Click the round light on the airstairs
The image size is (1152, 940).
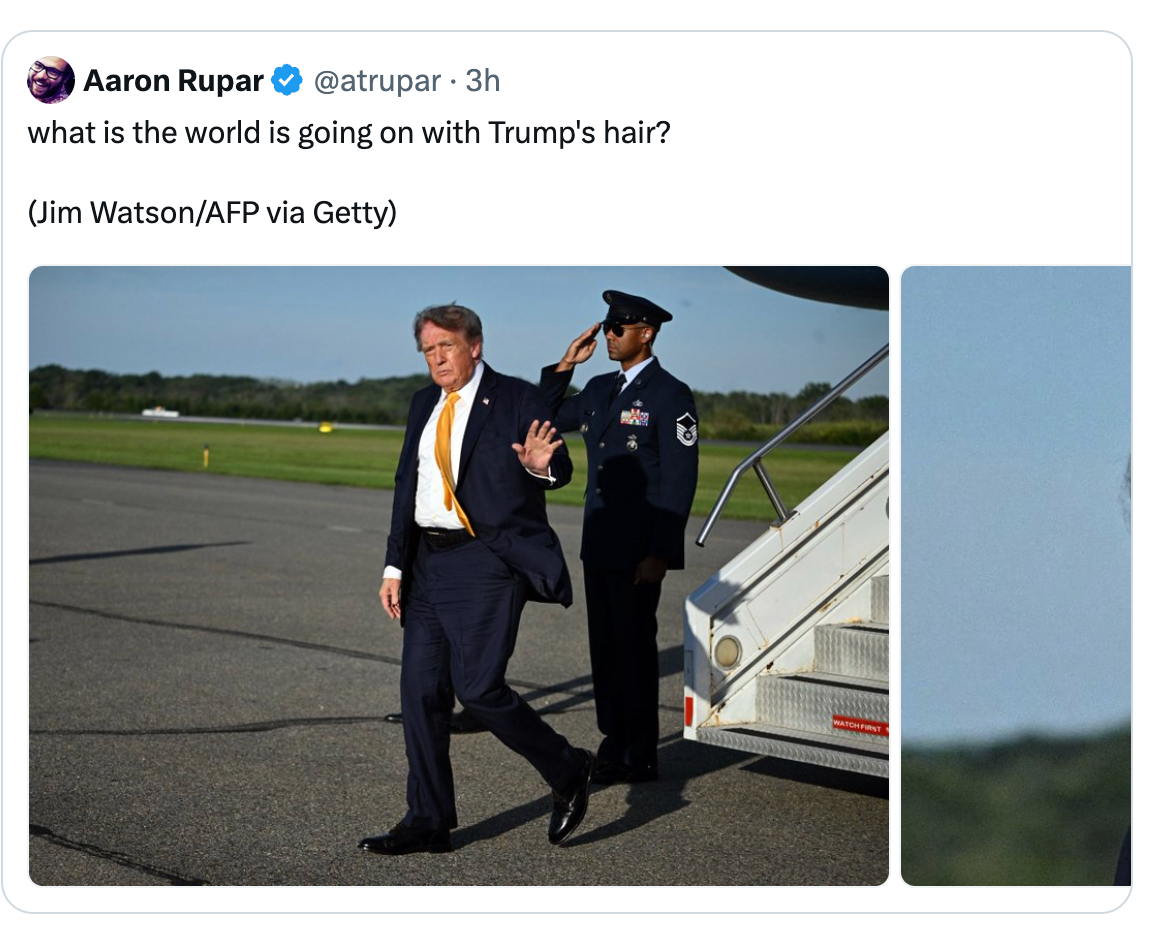(x=727, y=652)
